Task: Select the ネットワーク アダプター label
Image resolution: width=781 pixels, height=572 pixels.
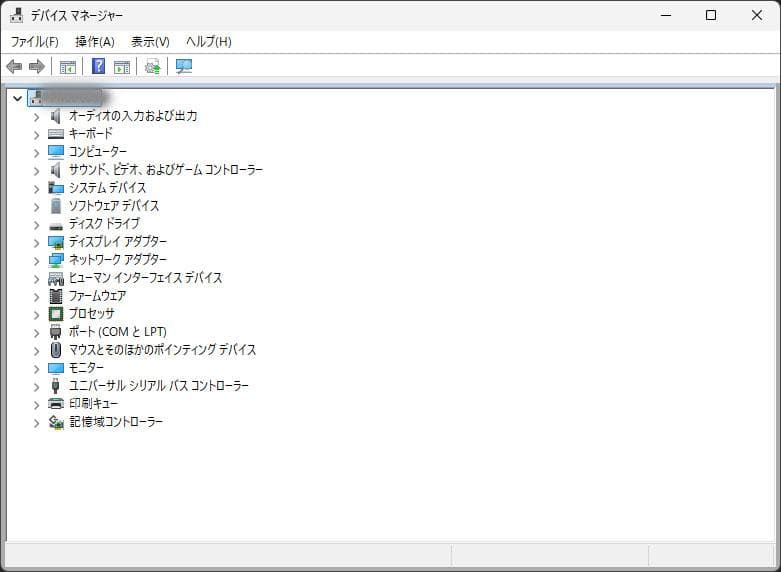Action: [118, 260]
